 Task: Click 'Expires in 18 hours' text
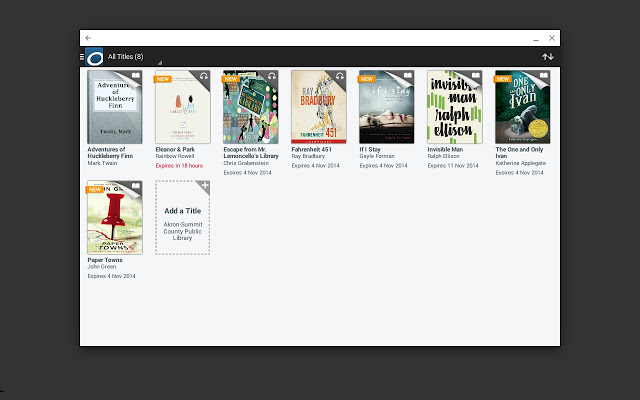coord(179,166)
